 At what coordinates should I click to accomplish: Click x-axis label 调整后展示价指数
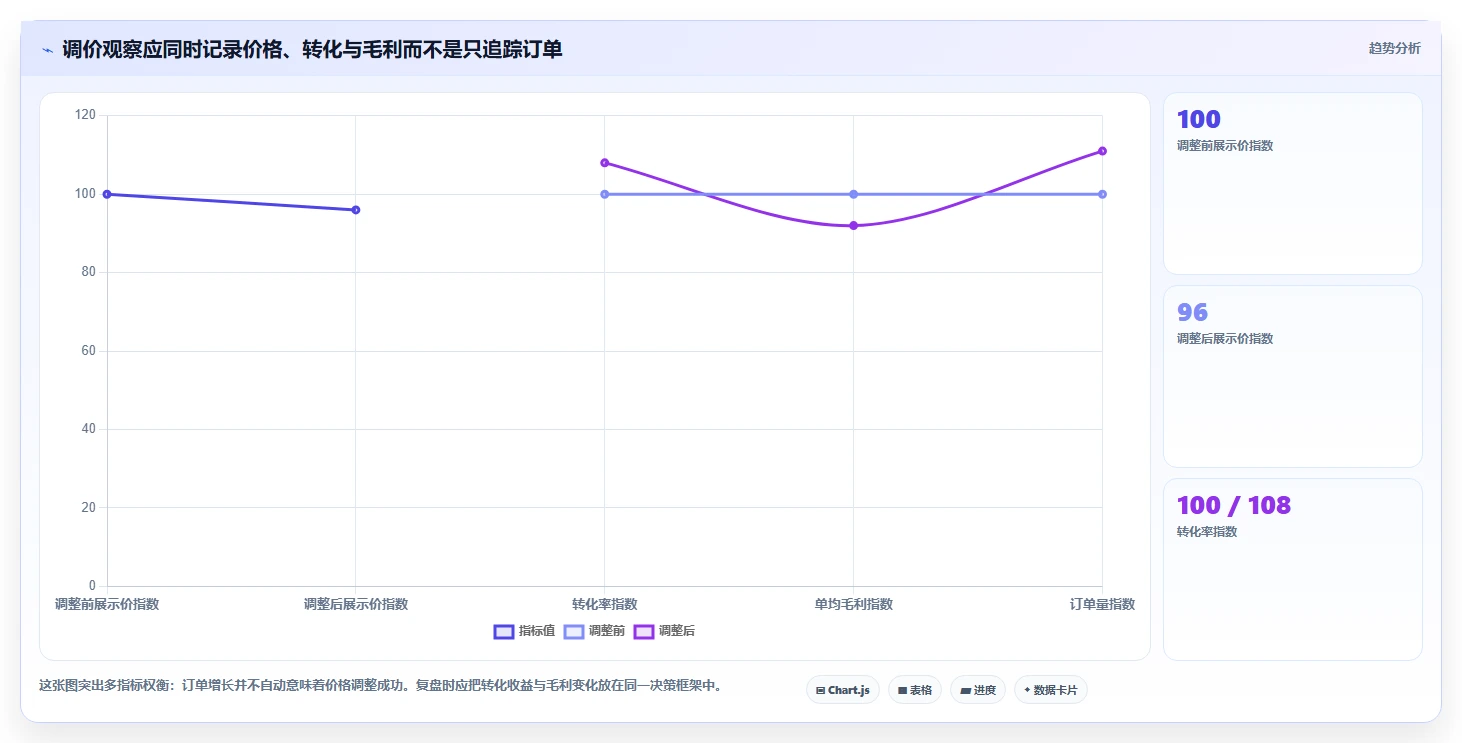tap(356, 604)
